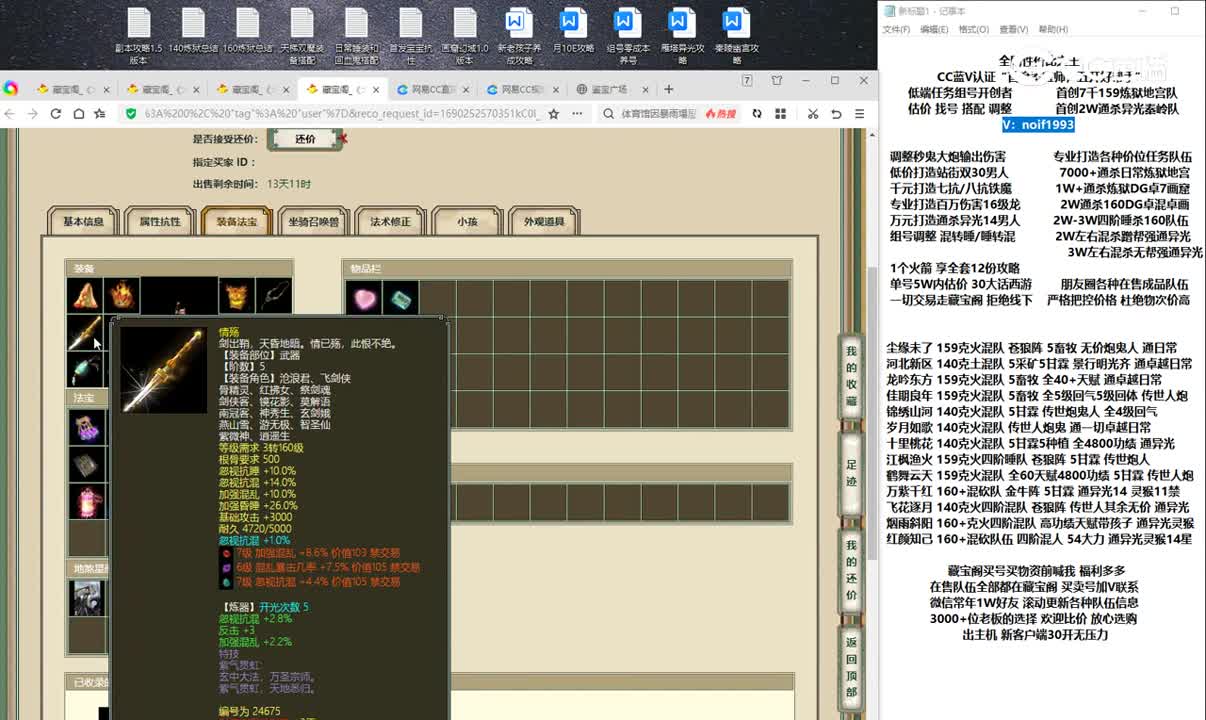This screenshot has width=1206, height=720.
Task: Switch to the 装备法宝 tab
Action: pyautogui.click(x=236, y=221)
